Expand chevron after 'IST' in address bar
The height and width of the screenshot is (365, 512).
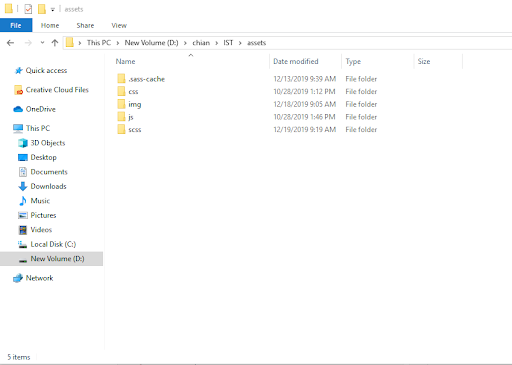[240, 43]
